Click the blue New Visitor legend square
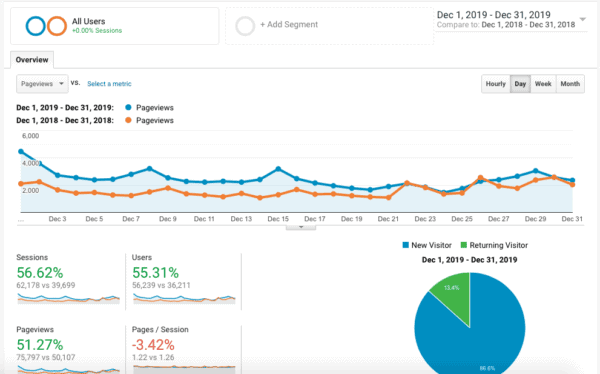 point(406,245)
